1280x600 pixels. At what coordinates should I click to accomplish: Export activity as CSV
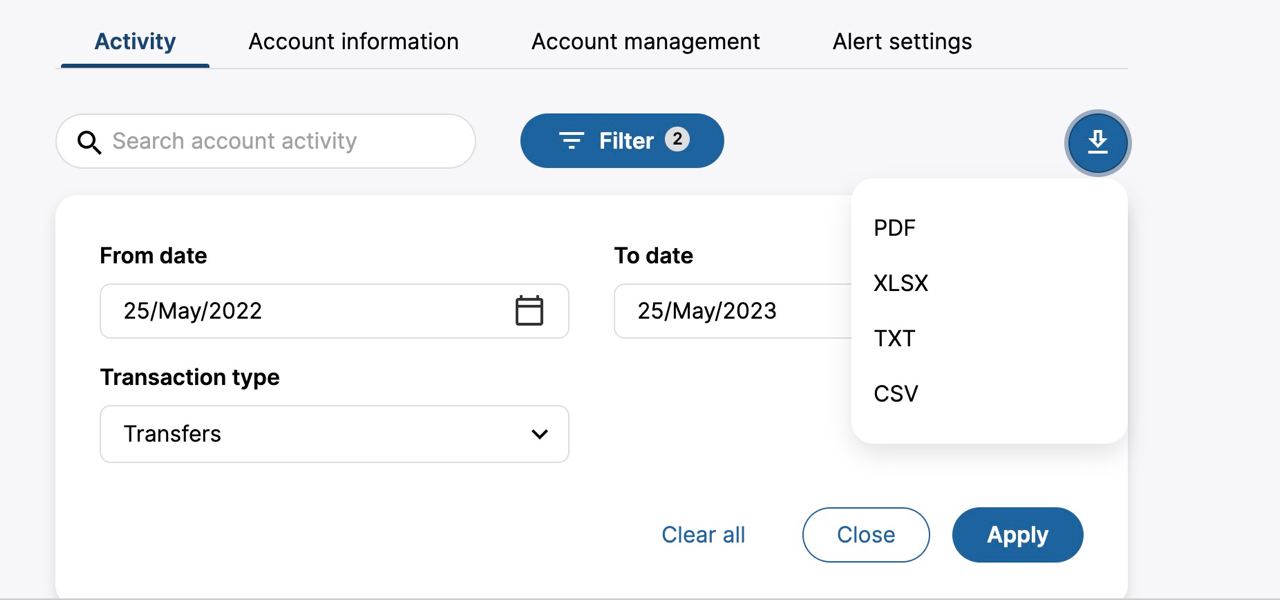click(x=896, y=393)
